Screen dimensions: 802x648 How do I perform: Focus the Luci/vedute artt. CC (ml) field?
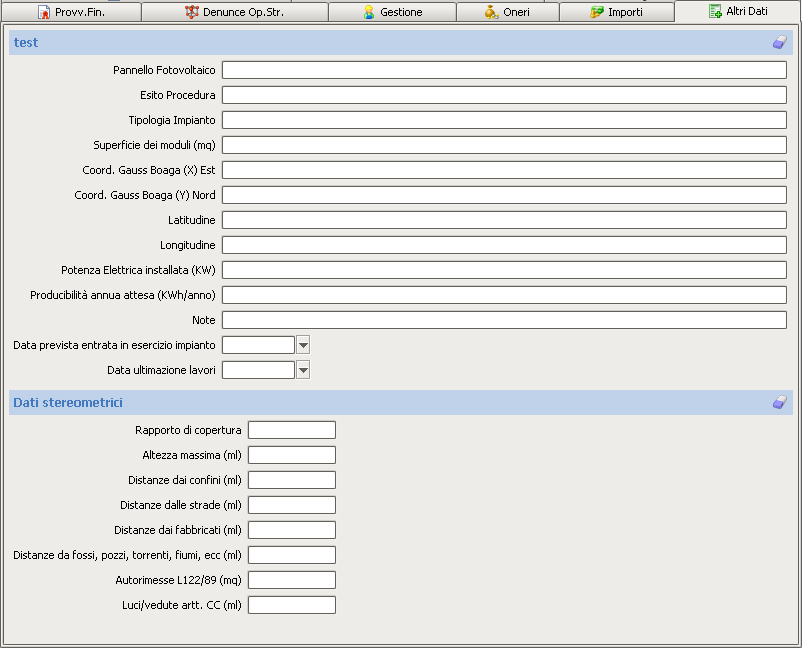[x=291, y=605]
